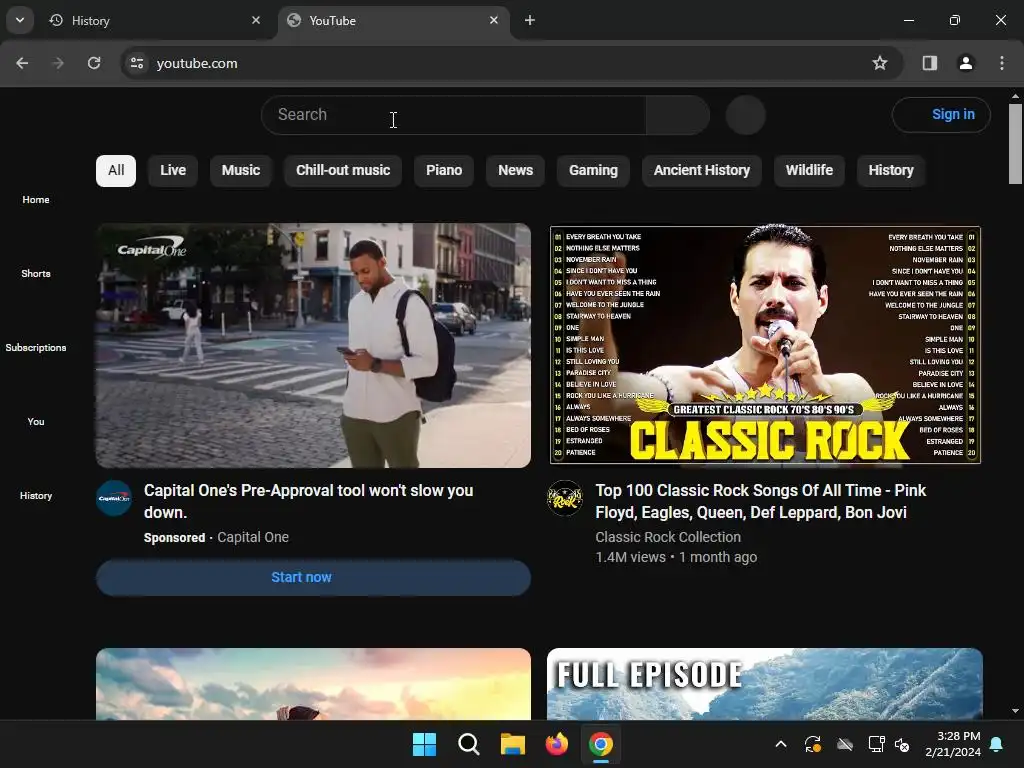Open Top 100 Classic Rock Songs title
1024x768 pixels.
[x=760, y=502]
